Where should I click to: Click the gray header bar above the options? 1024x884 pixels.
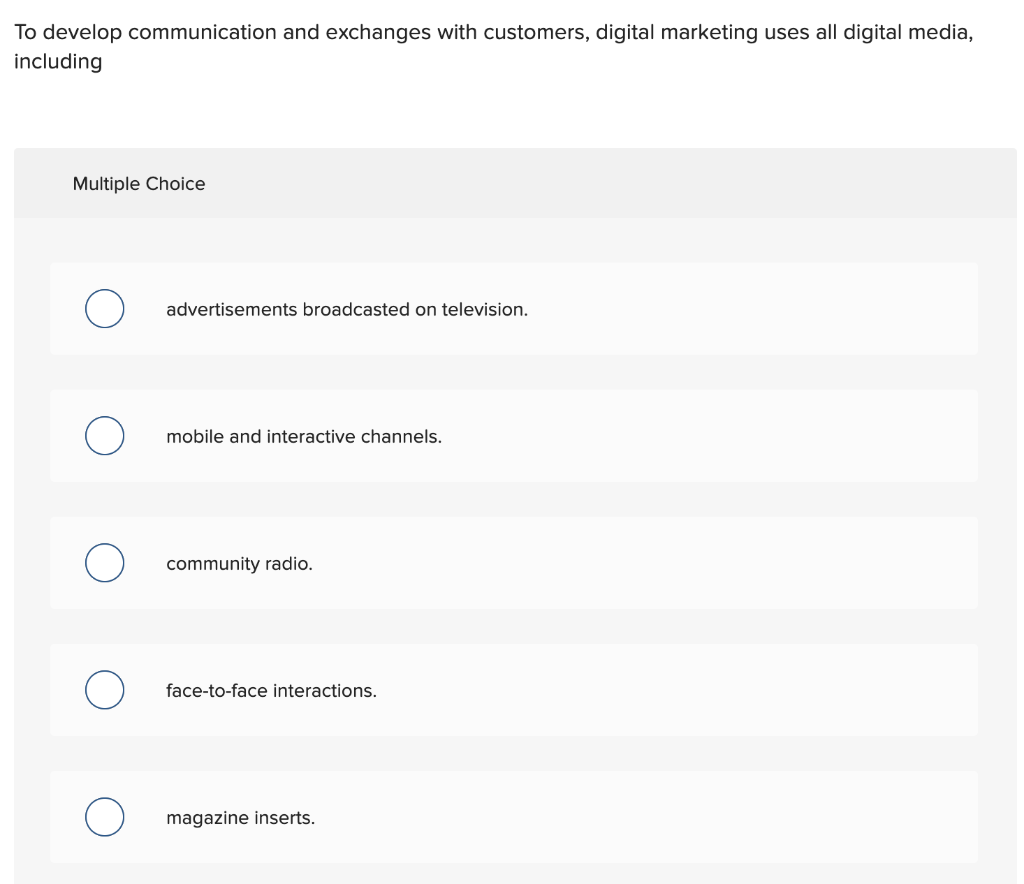[x=600, y=183]
